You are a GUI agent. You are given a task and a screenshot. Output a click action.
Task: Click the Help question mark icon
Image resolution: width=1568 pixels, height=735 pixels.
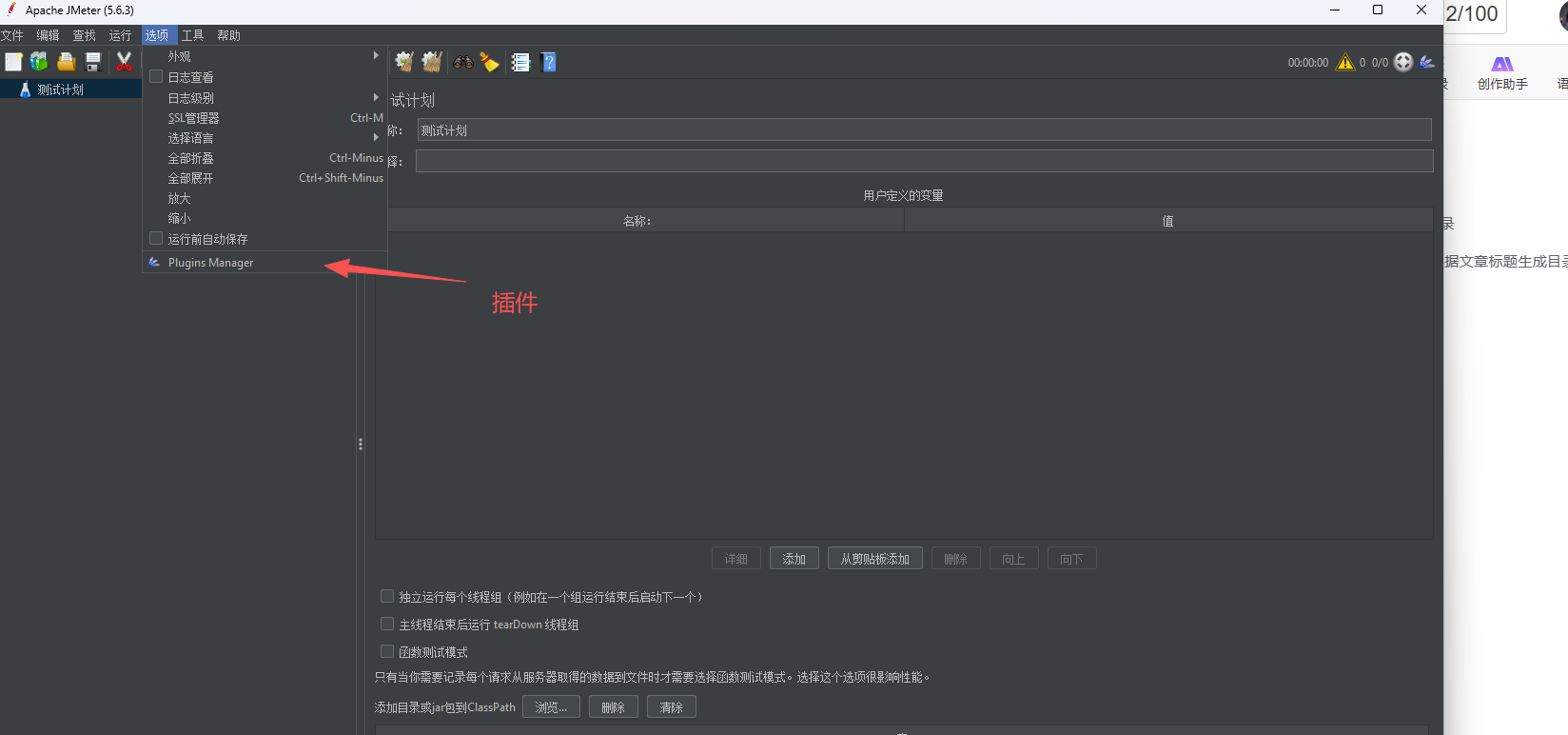pos(548,62)
